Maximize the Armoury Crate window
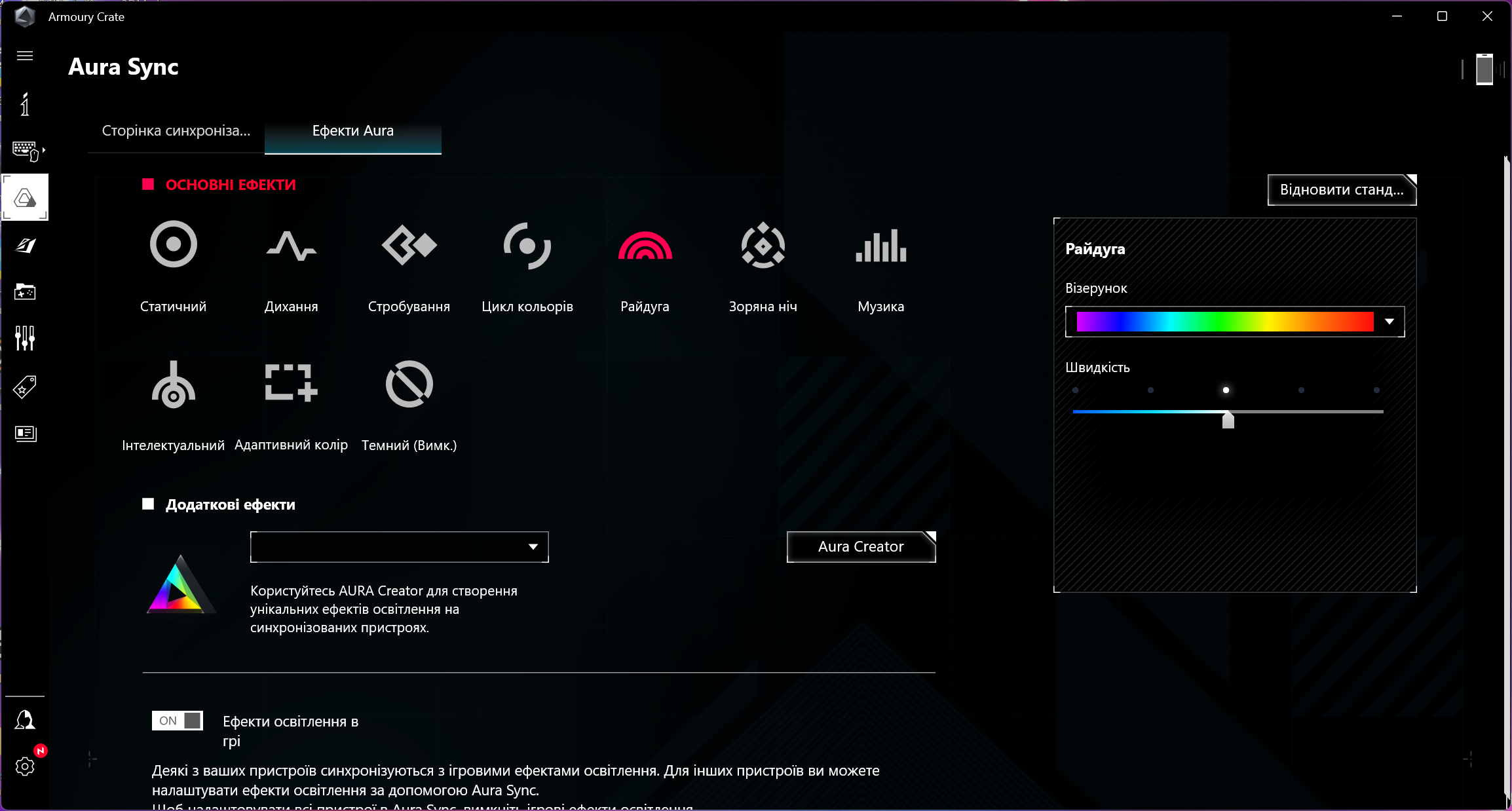Screen dimensions: 1512x811 pyautogui.click(x=1442, y=16)
